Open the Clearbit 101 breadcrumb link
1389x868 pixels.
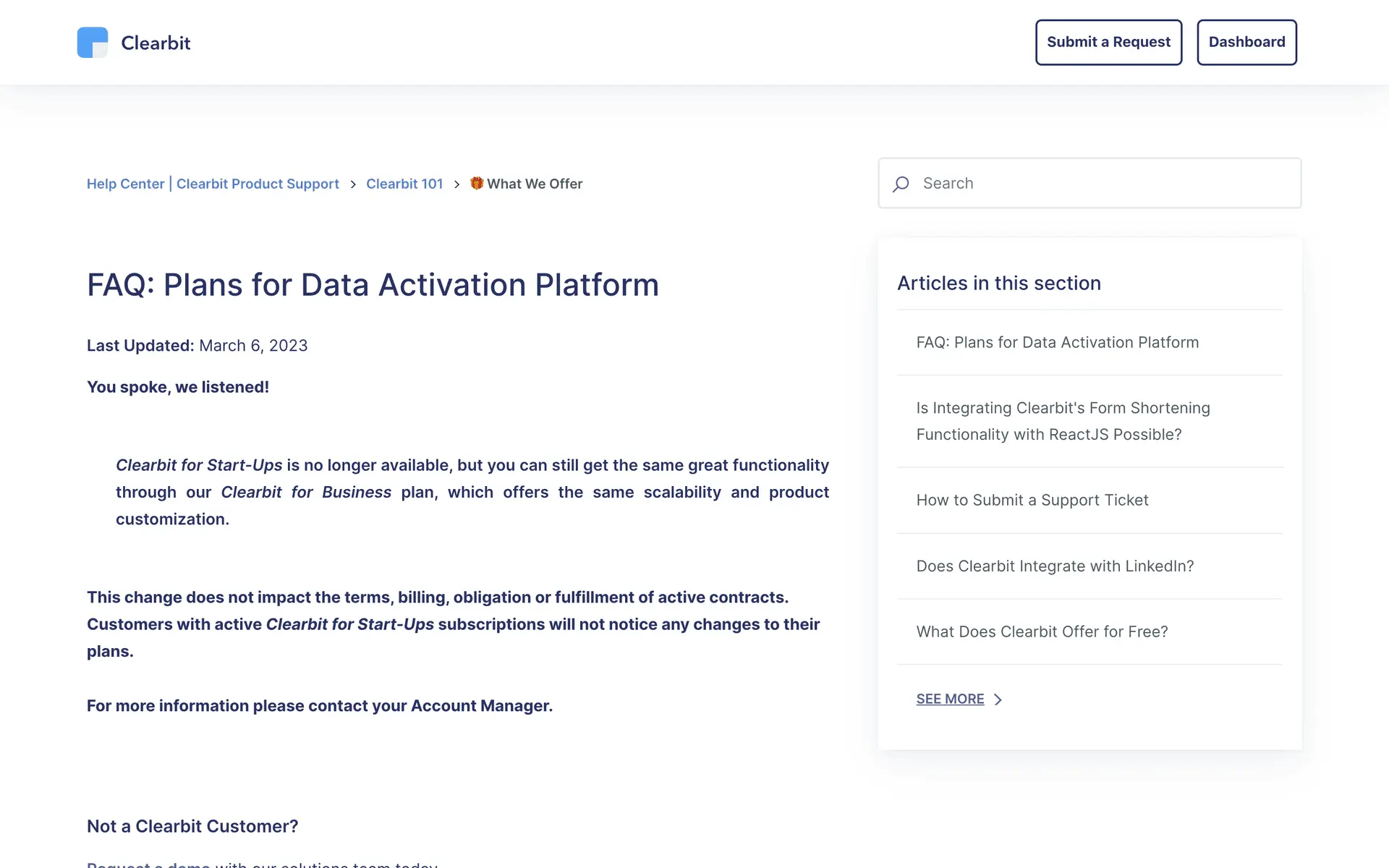tap(404, 184)
